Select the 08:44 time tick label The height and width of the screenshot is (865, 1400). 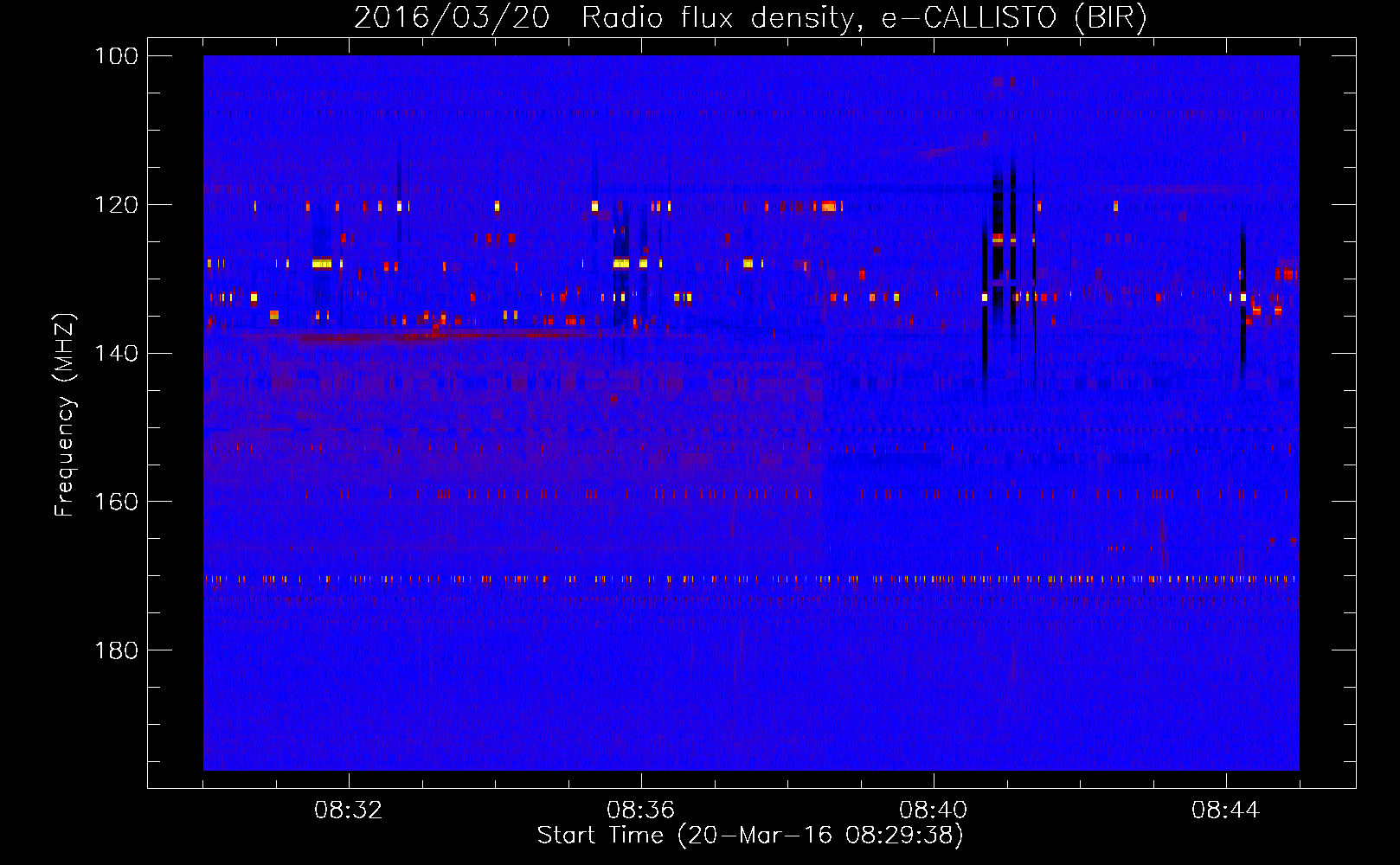click(1226, 811)
